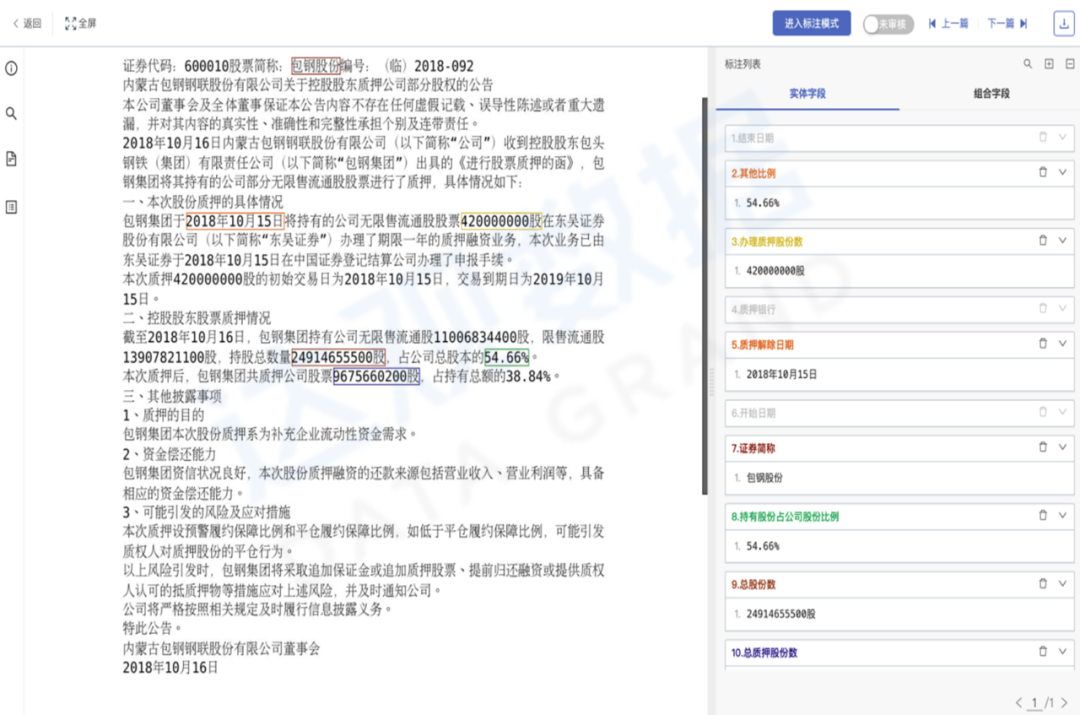The width and height of the screenshot is (1080, 715).
Task: Delete the 10.总质押股份数 field annotation
Action: click(x=1043, y=652)
